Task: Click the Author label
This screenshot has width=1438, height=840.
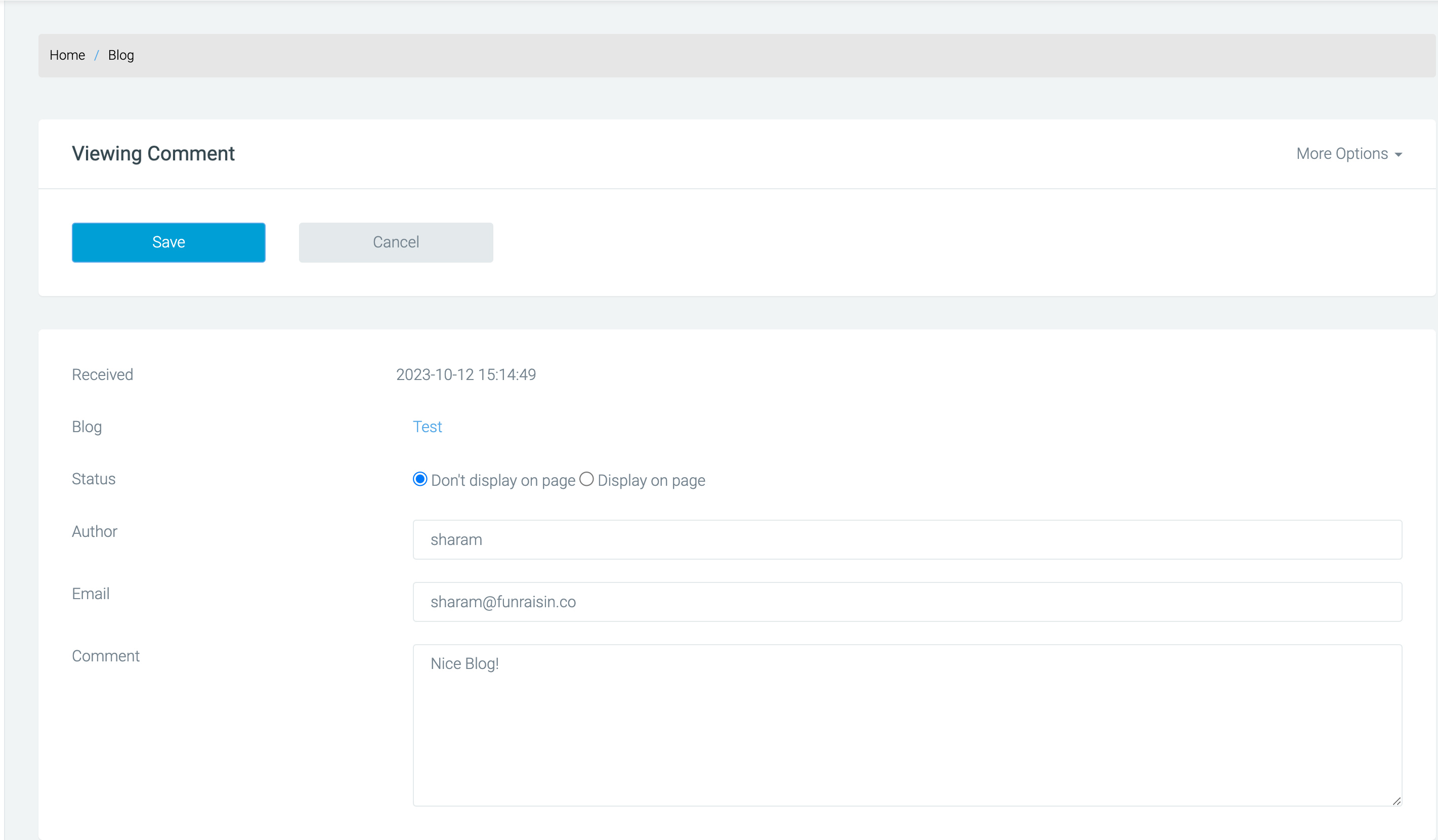Action: (x=95, y=532)
